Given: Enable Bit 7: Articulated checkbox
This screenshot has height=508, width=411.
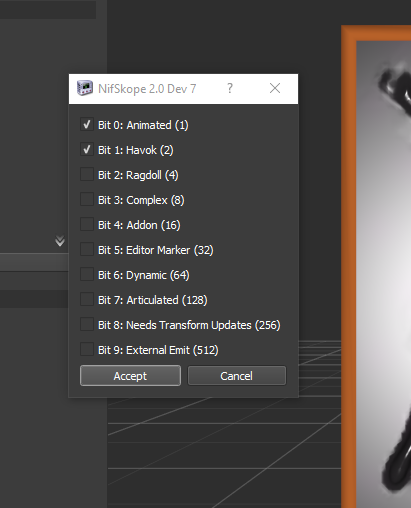Looking at the screenshot, I should point(87,300).
